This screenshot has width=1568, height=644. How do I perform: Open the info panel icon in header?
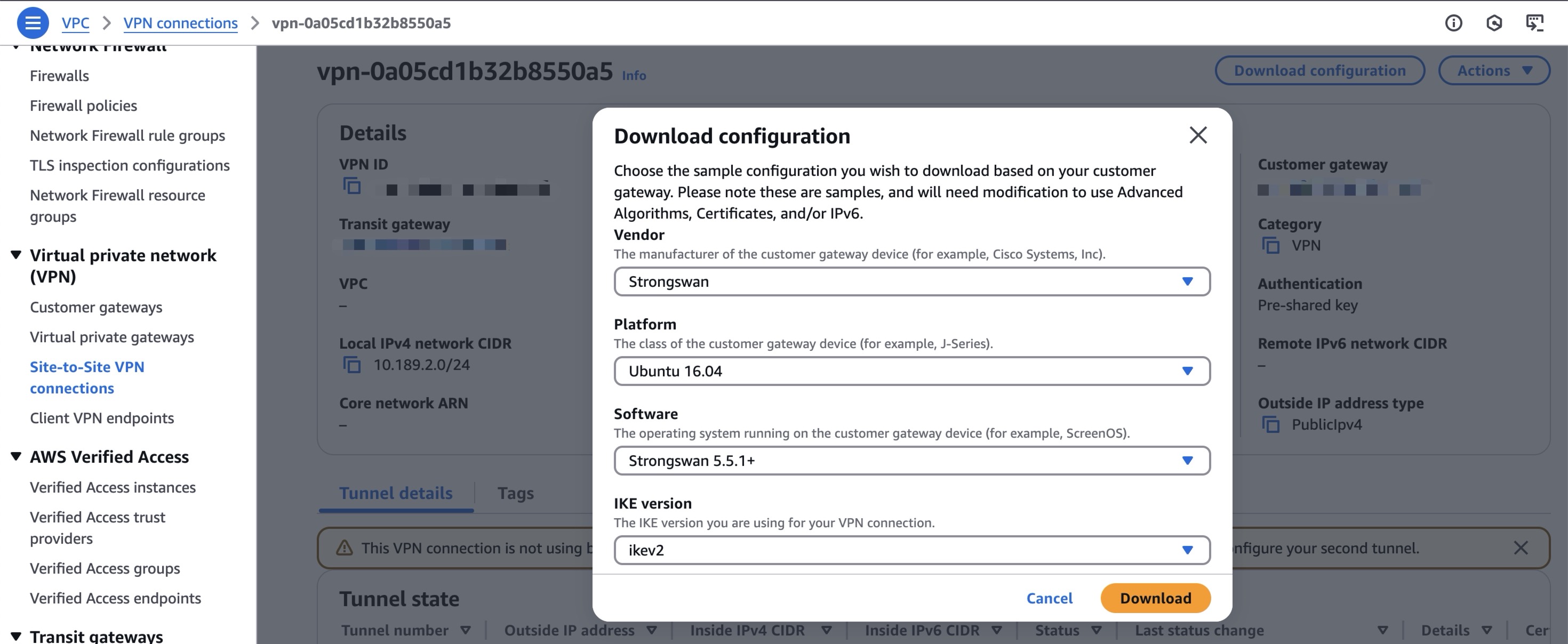[x=1453, y=23]
